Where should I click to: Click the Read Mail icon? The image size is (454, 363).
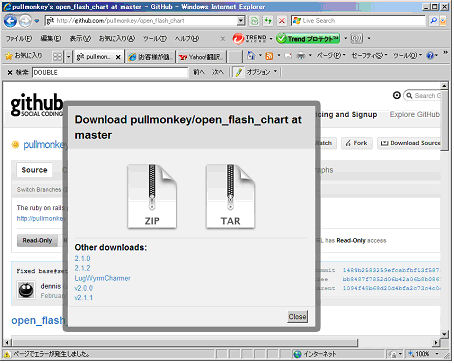(x=288, y=56)
